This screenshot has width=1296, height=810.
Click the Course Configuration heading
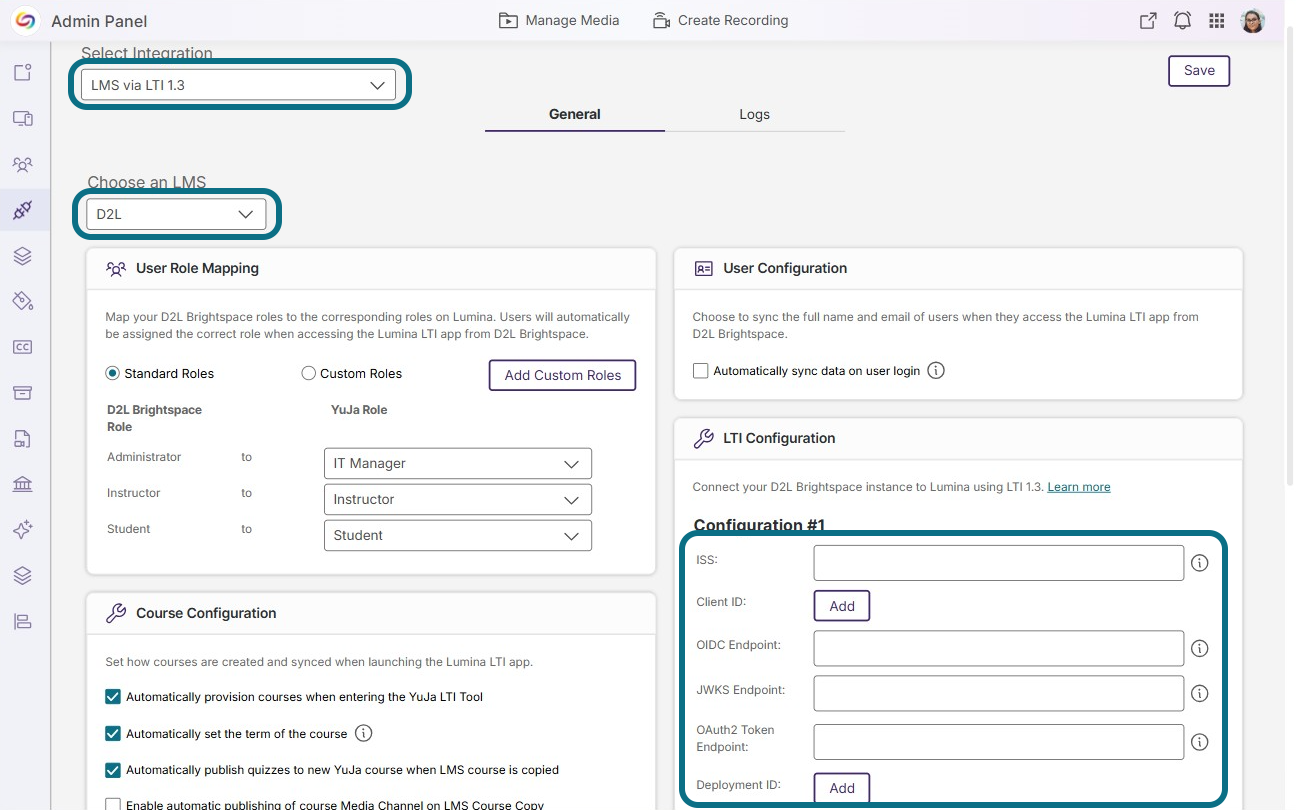pos(206,613)
